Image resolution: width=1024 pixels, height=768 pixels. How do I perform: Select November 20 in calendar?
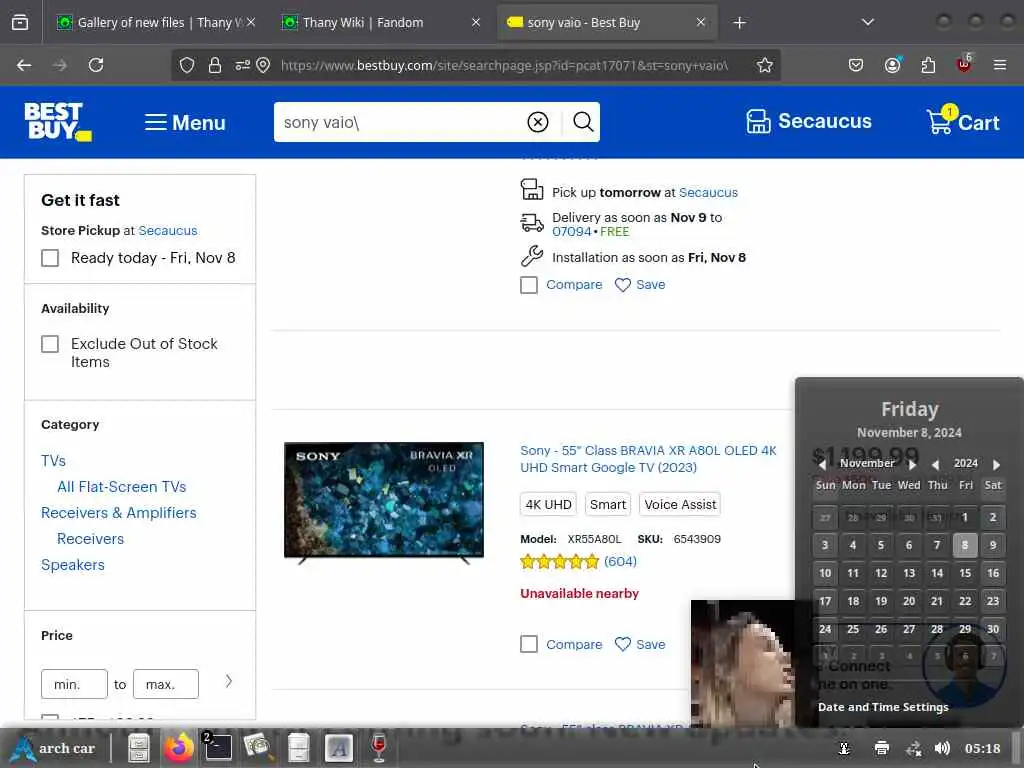(x=908, y=601)
